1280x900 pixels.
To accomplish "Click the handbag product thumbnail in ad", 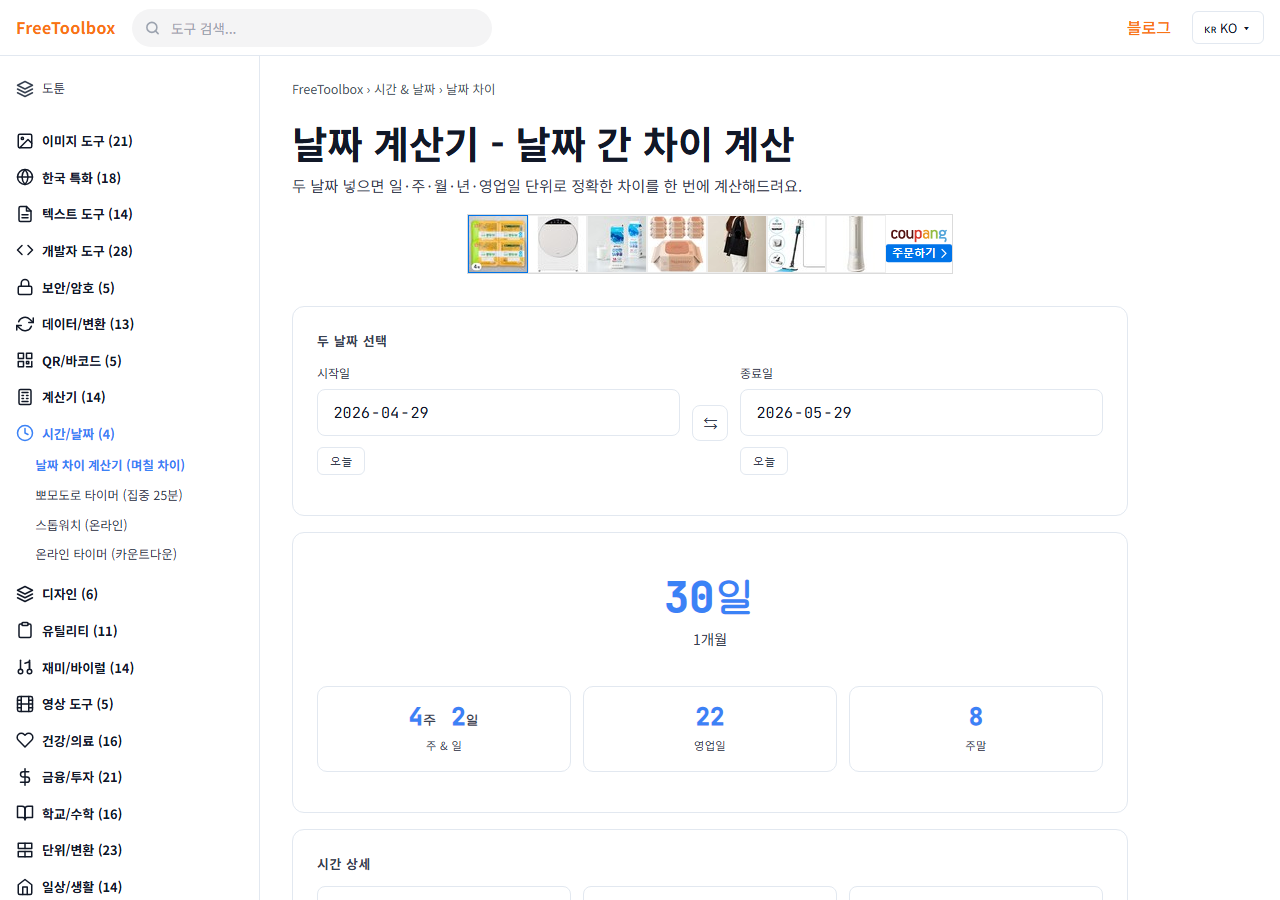I will click(737, 244).
